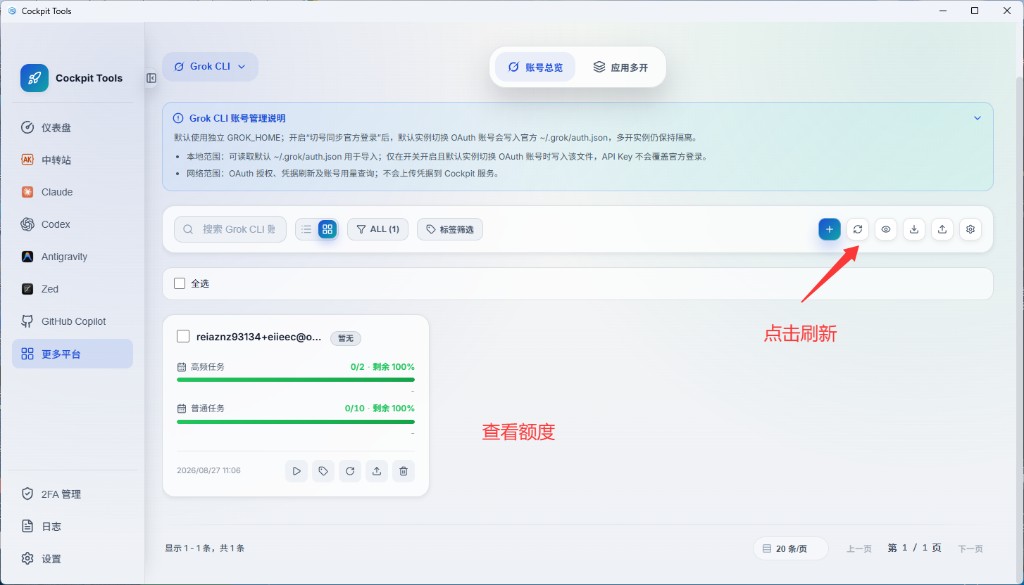Check the 全选 select-all checkbox

click(x=180, y=283)
